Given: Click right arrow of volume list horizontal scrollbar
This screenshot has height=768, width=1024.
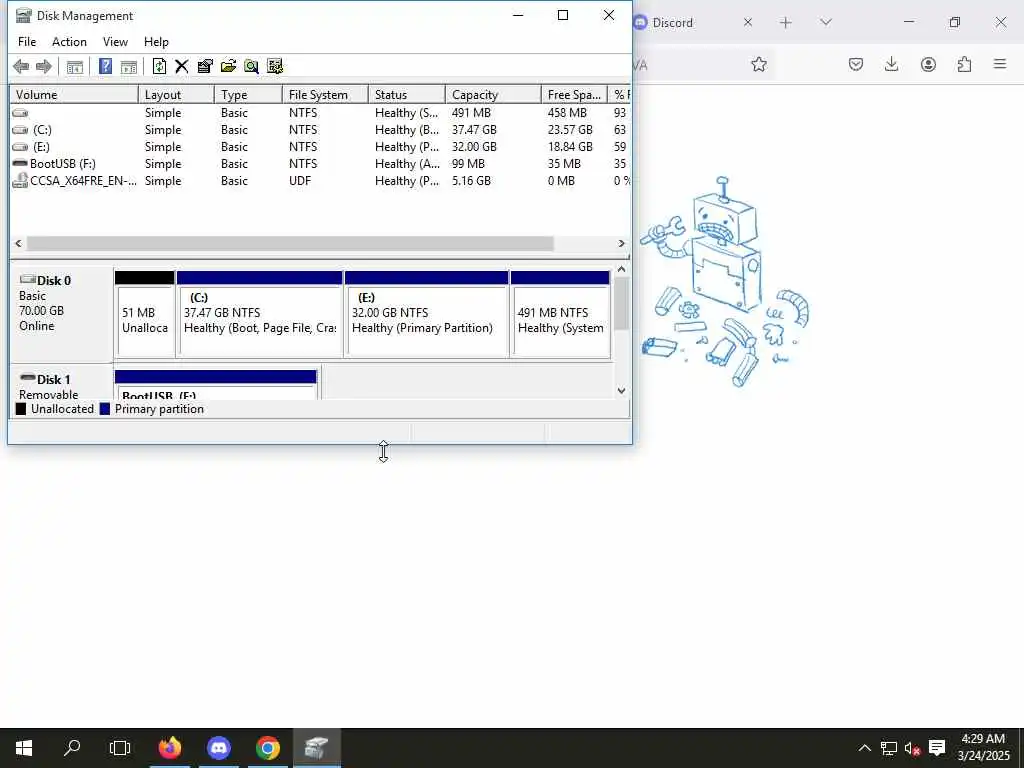Looking at the screenshot, I should [621, 244].
